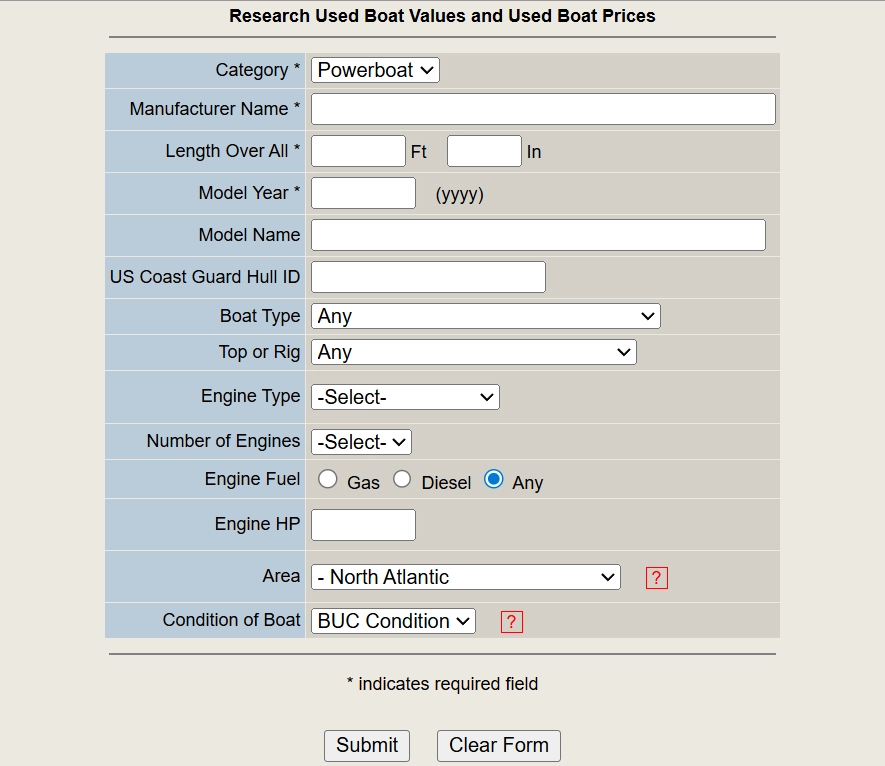Open the Condition of Boat help icon
The height and width of the screenshot is (766, 885).
tap(511, 622)
